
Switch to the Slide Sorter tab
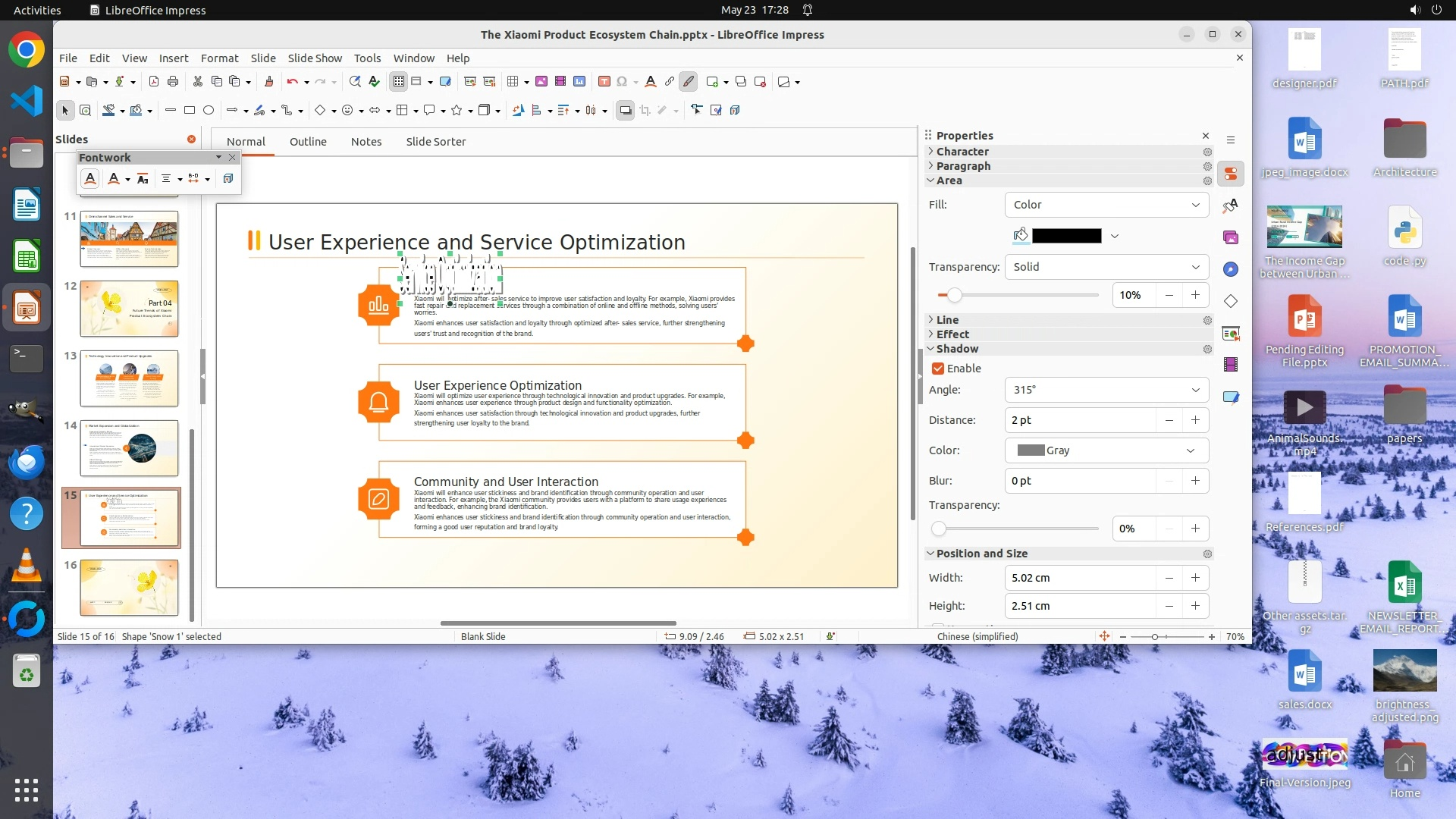[x=435, y=142]
